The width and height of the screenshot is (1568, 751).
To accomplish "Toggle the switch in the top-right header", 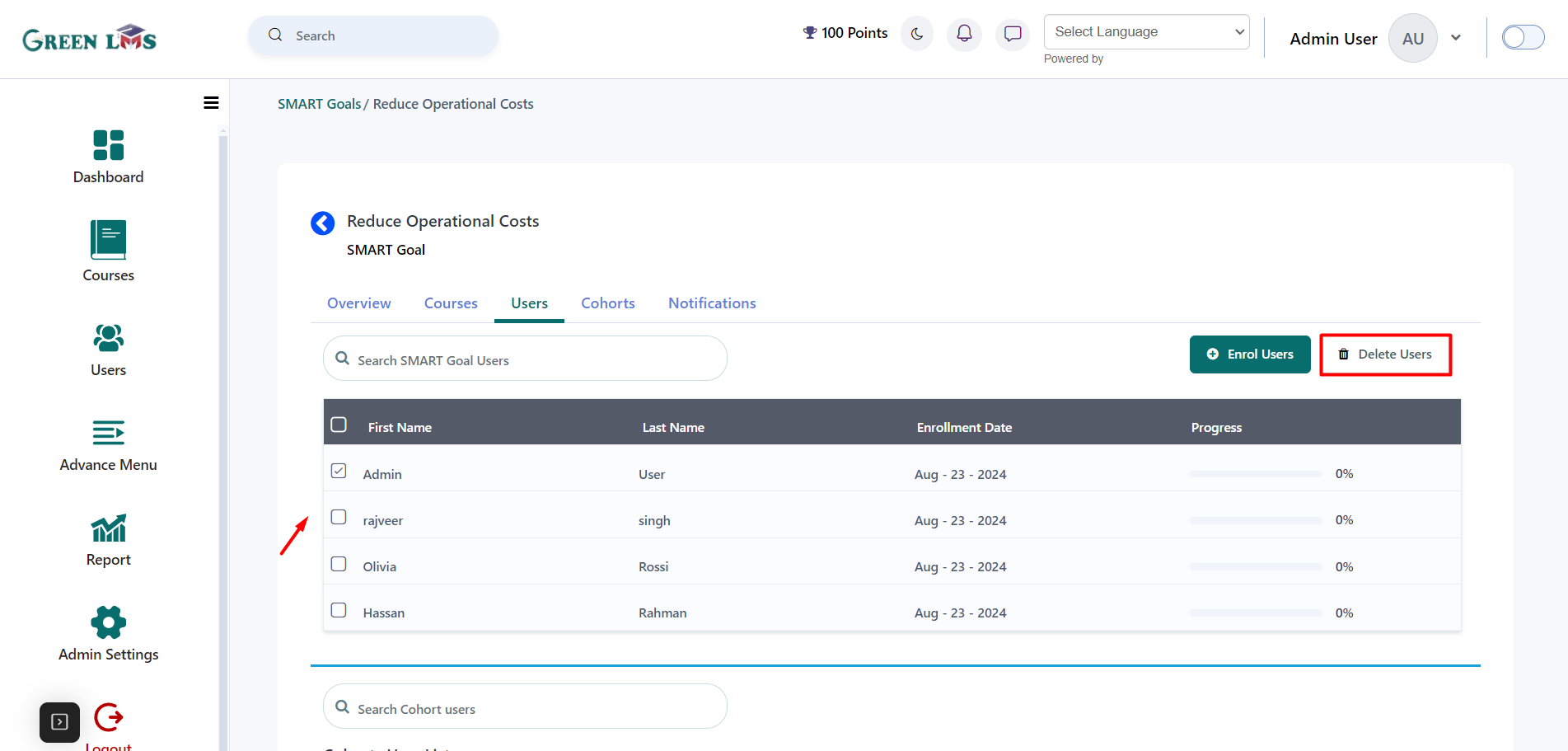I will point(1523,37).
